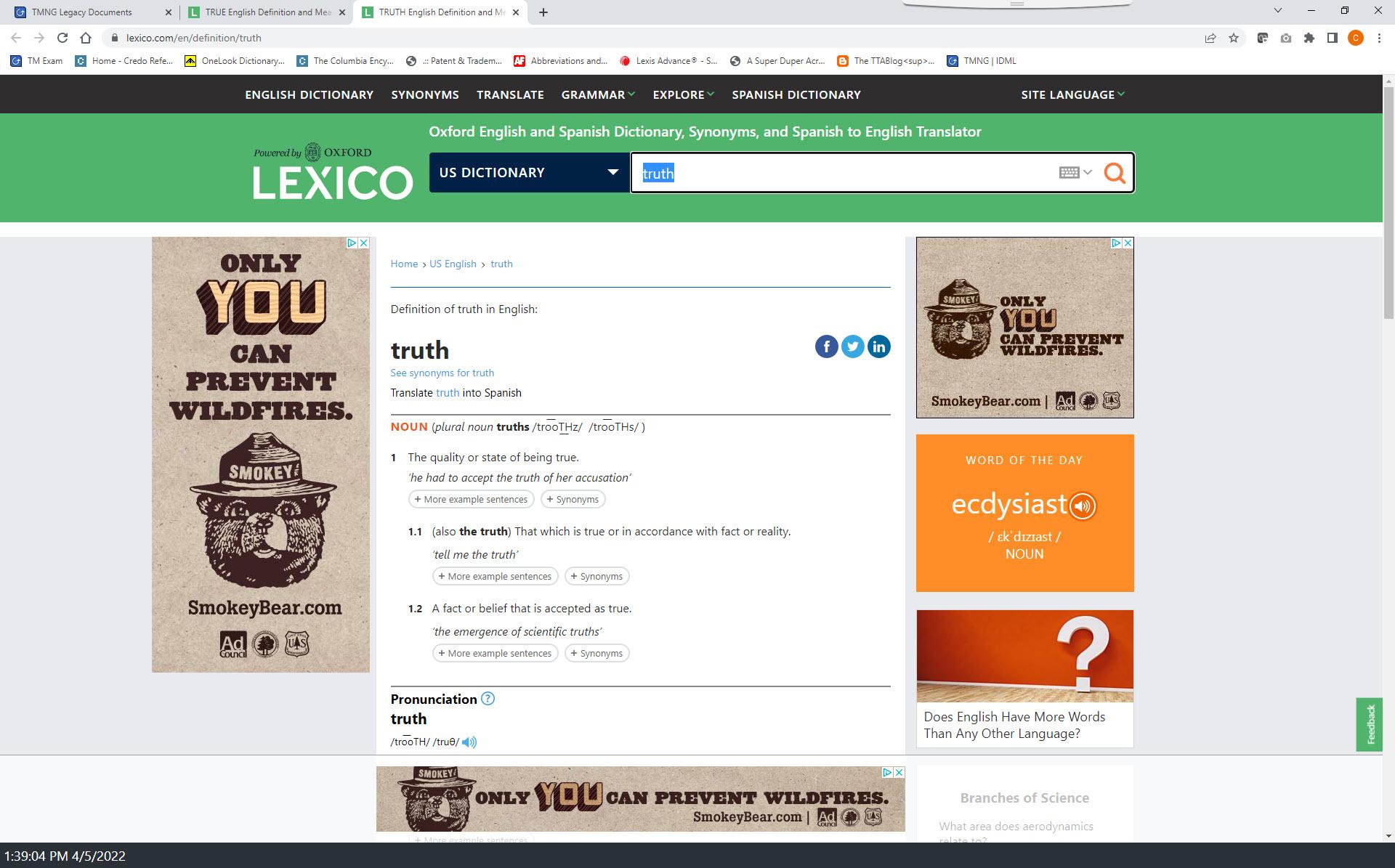Open SYNONYMS in top navigation

tap(424, 94)
